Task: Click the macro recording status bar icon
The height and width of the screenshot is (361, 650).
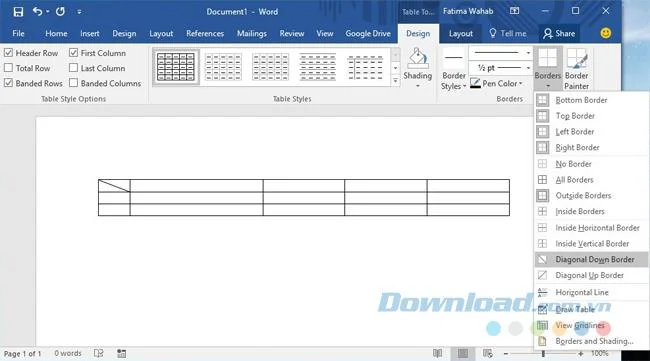Action: (121, 354)
